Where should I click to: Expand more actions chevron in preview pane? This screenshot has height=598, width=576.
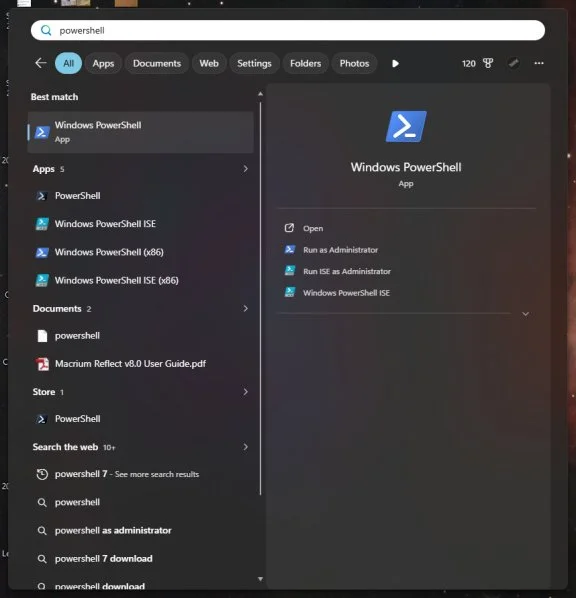pyautogui.click(x=525, y=314)
